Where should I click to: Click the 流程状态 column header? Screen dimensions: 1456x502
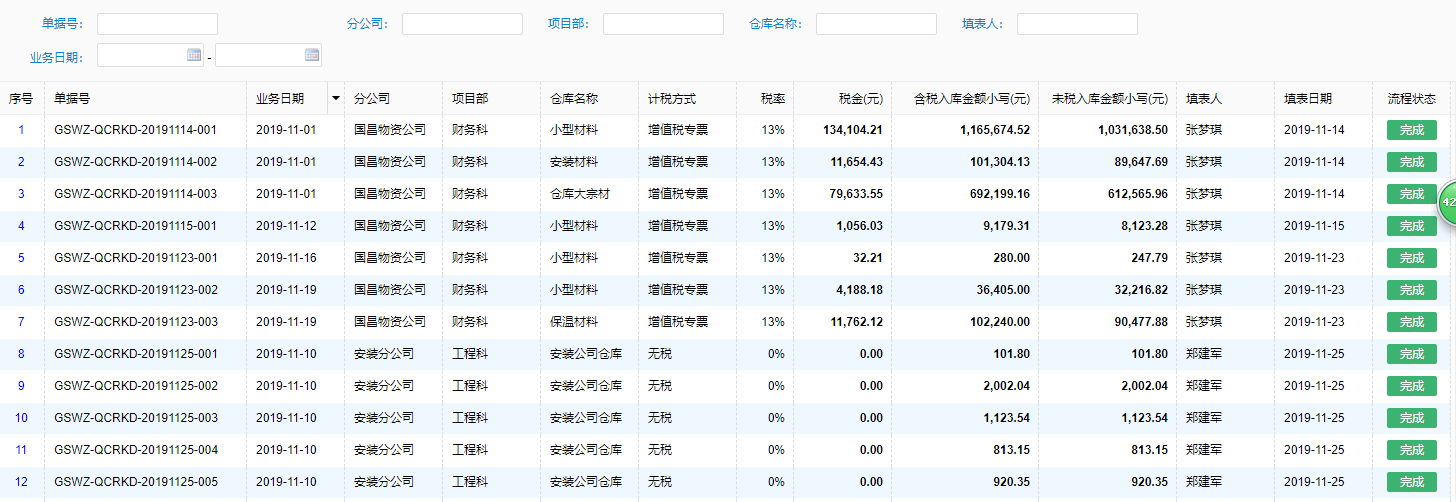point(1411,99)
